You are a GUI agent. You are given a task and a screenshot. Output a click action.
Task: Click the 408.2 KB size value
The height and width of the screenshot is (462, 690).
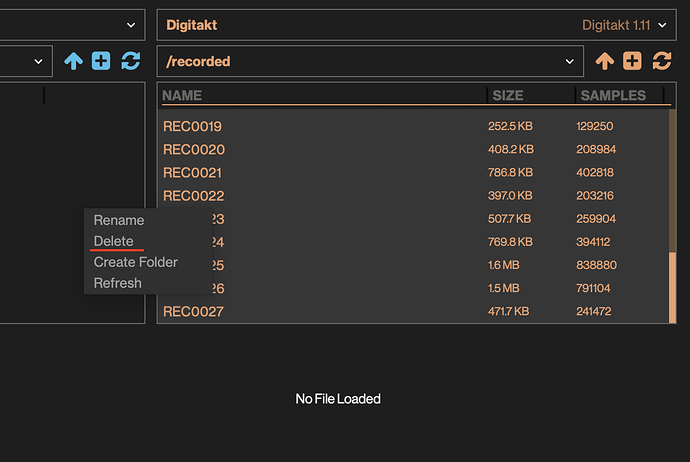click(510, 149)
